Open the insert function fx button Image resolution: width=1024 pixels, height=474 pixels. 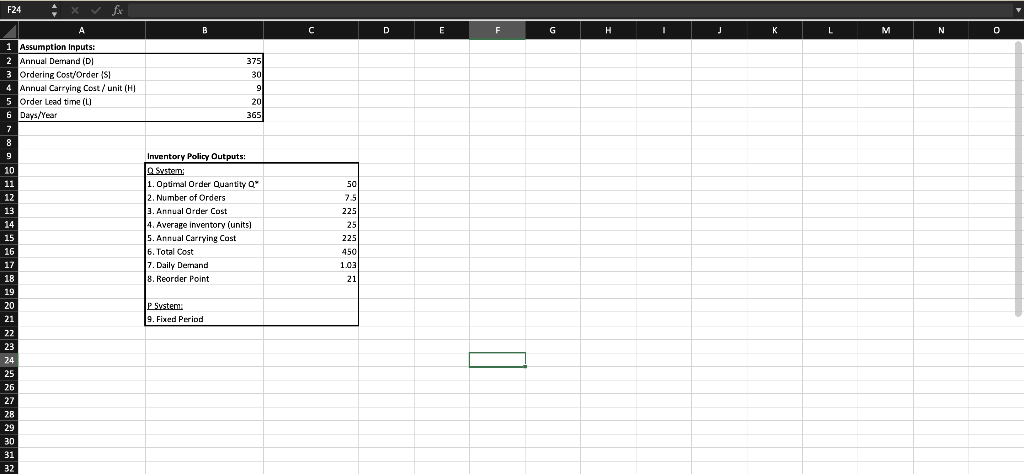[118, 10]
